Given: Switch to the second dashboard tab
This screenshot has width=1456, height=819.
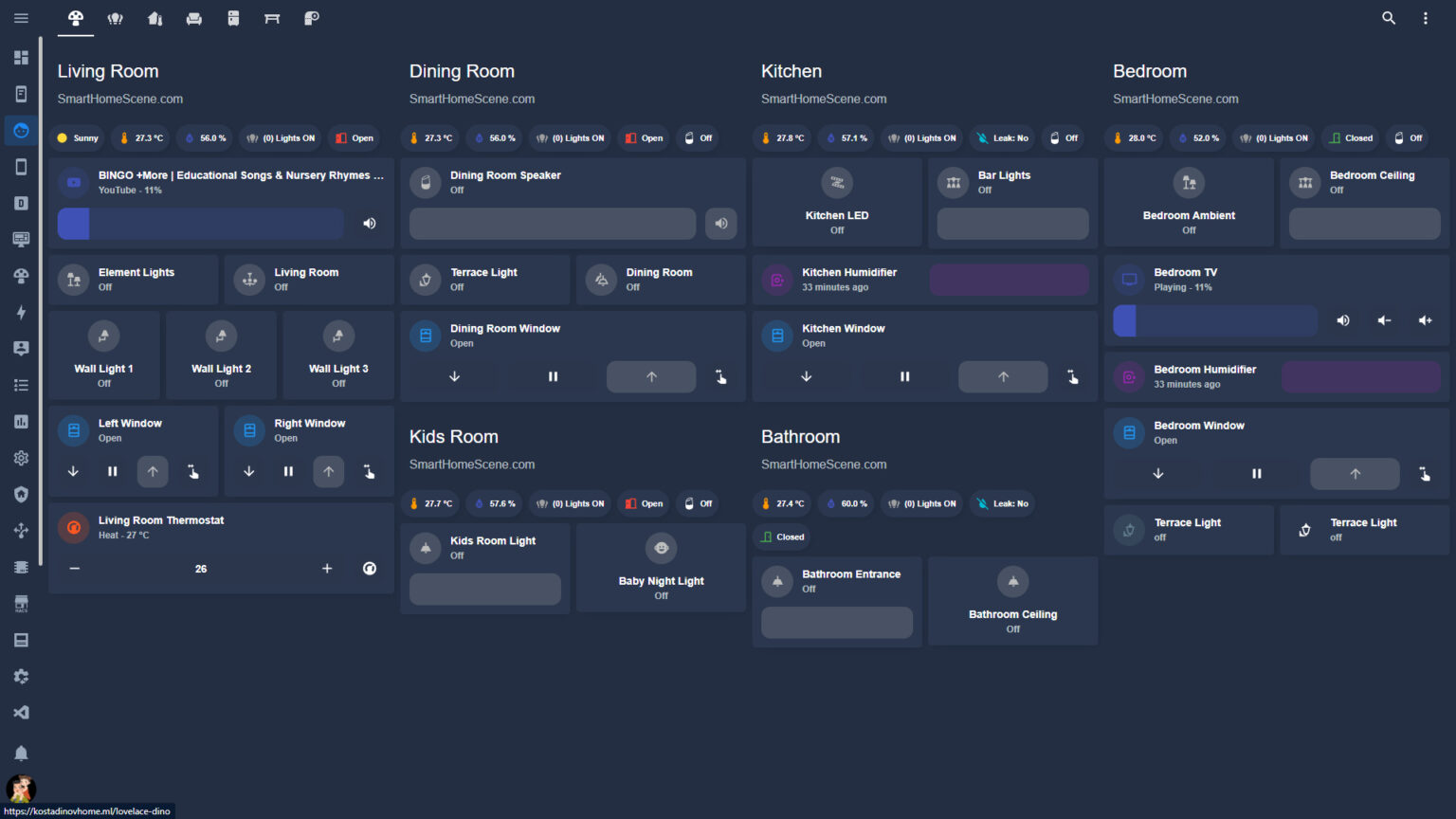Looking at the screenshot, I should (116, 18).
